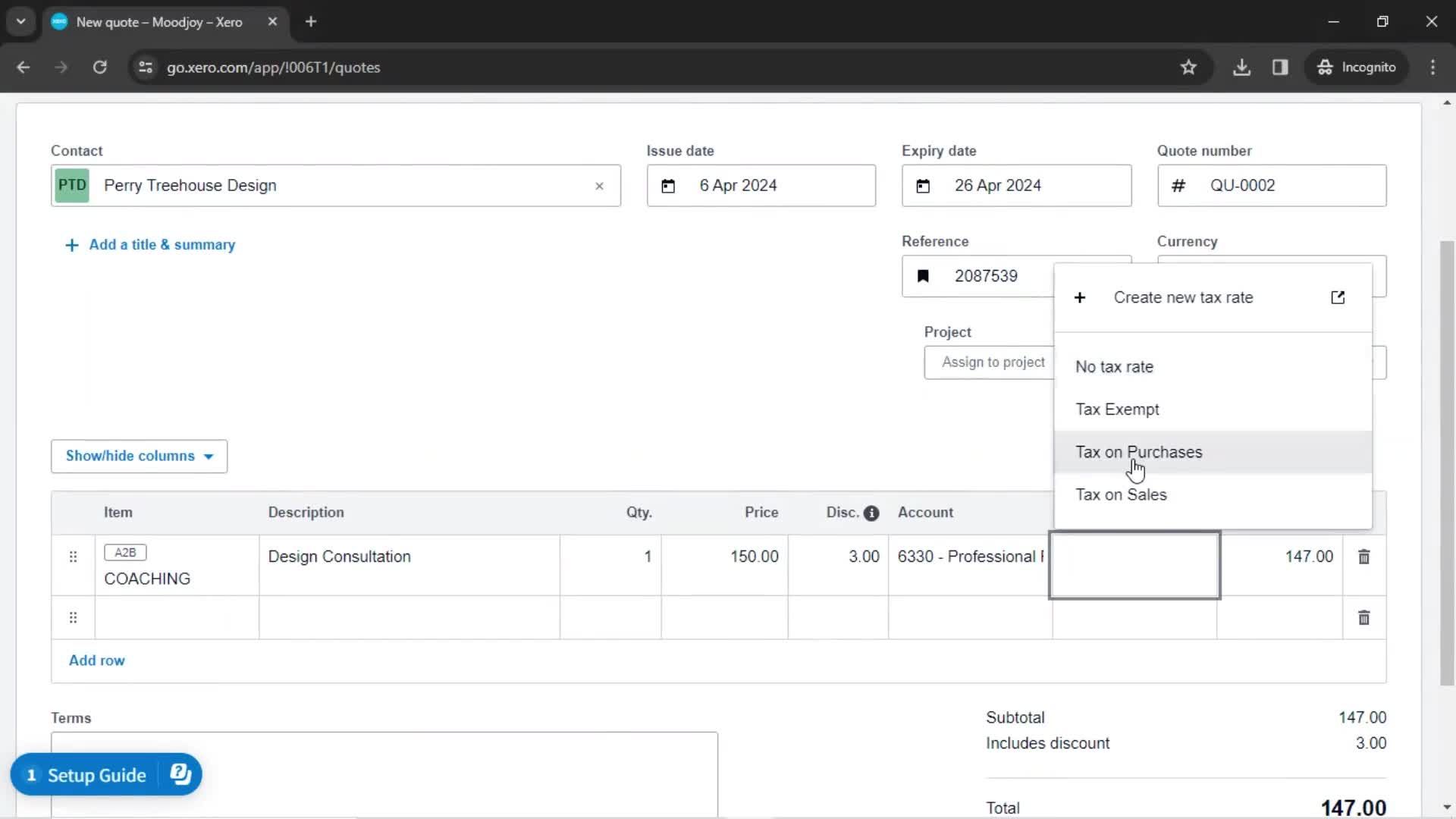Choose Tax Exempt from the list
This screenshot has width=1456, height=819.
pos(1213,409)
